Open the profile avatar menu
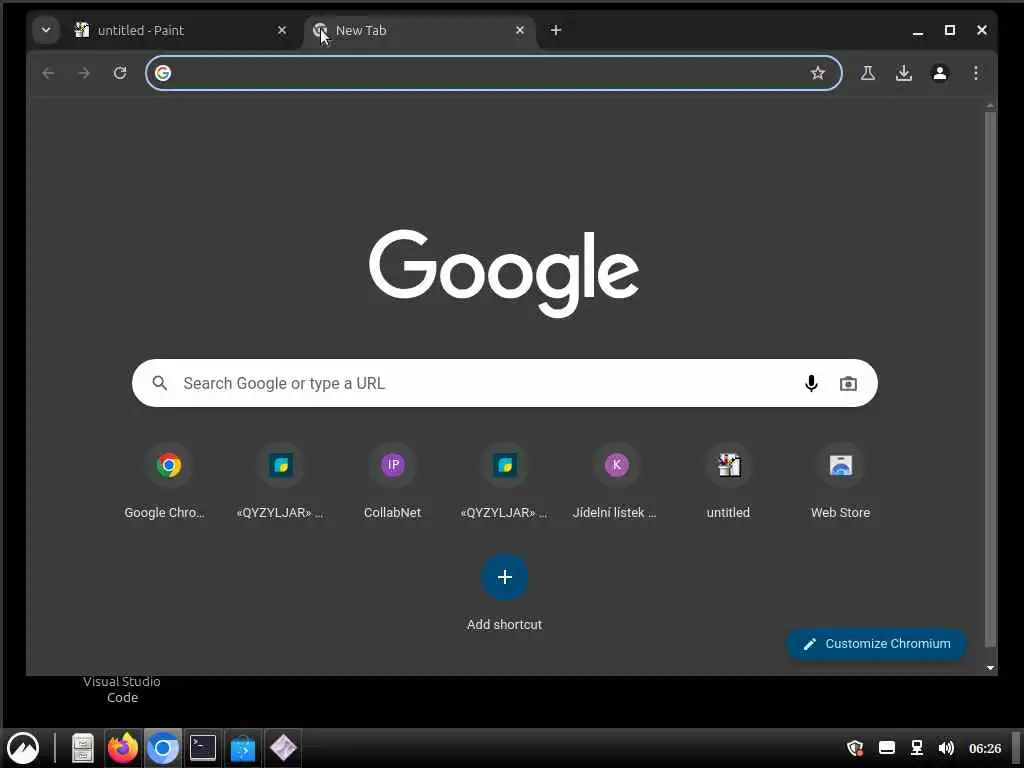The width and height of the screenshot is (1024, 768). point(940,73)
